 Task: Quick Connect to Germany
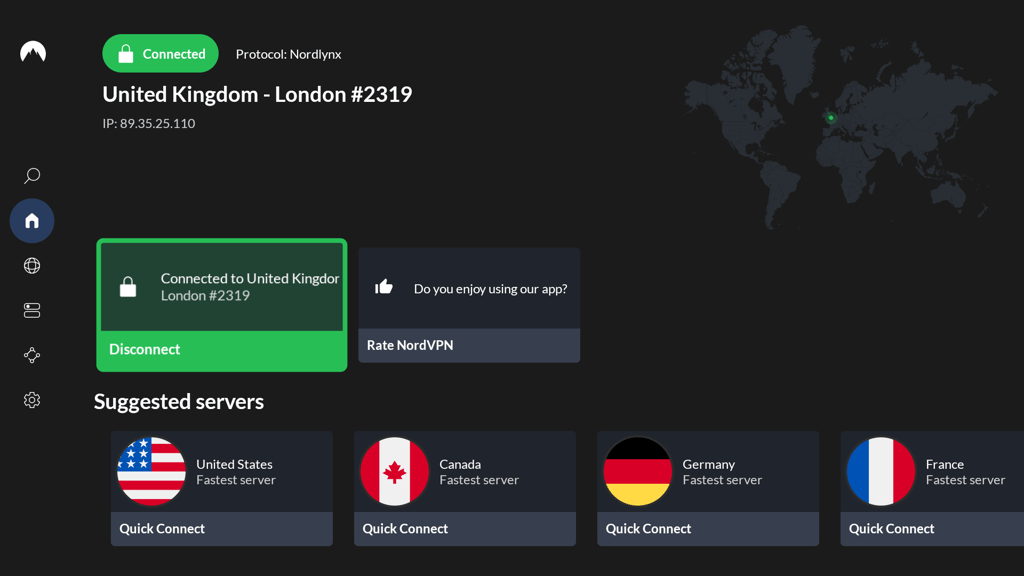708,528
